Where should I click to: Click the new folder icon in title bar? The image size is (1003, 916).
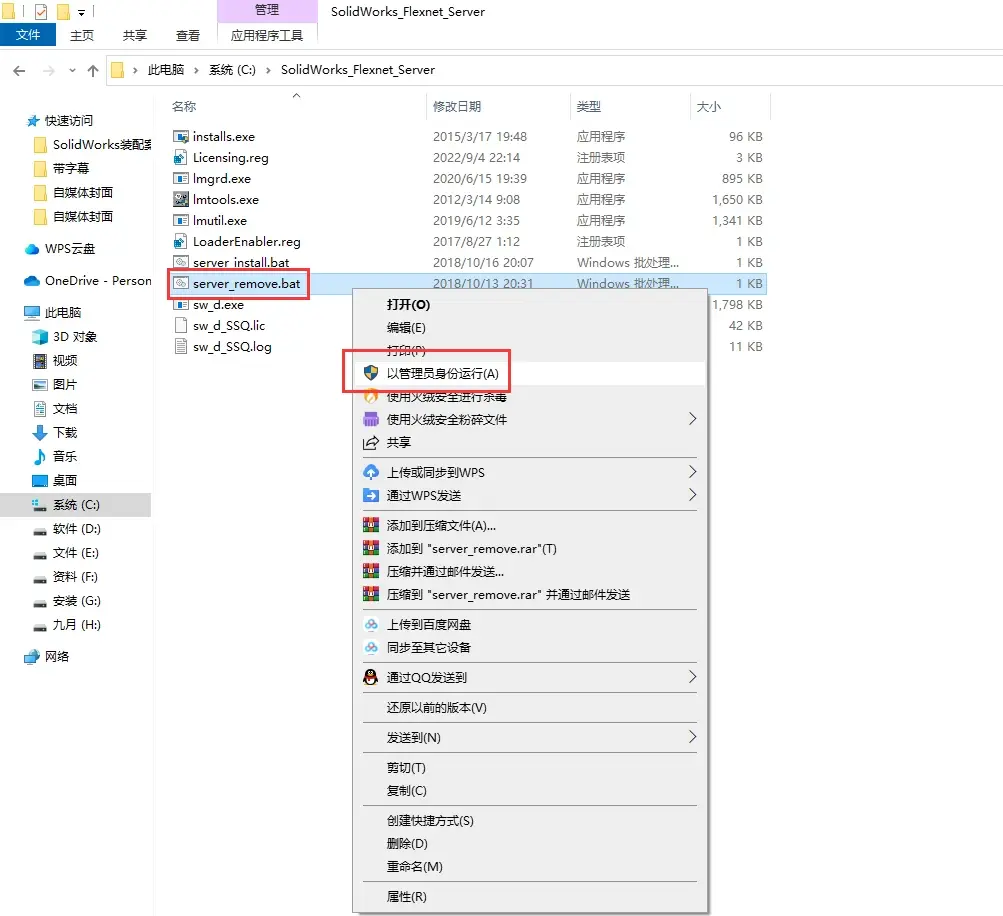click(63, 12)
